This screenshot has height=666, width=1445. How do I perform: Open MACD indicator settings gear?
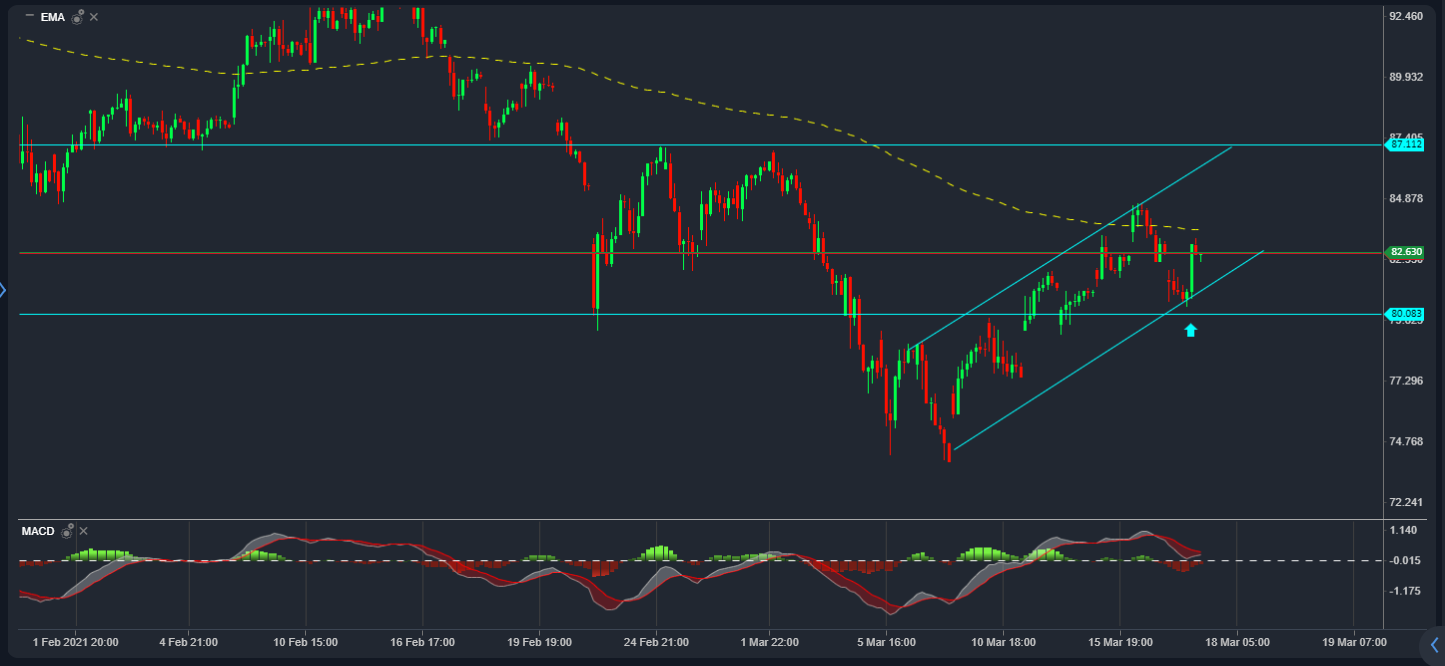[x=67, y=531]
